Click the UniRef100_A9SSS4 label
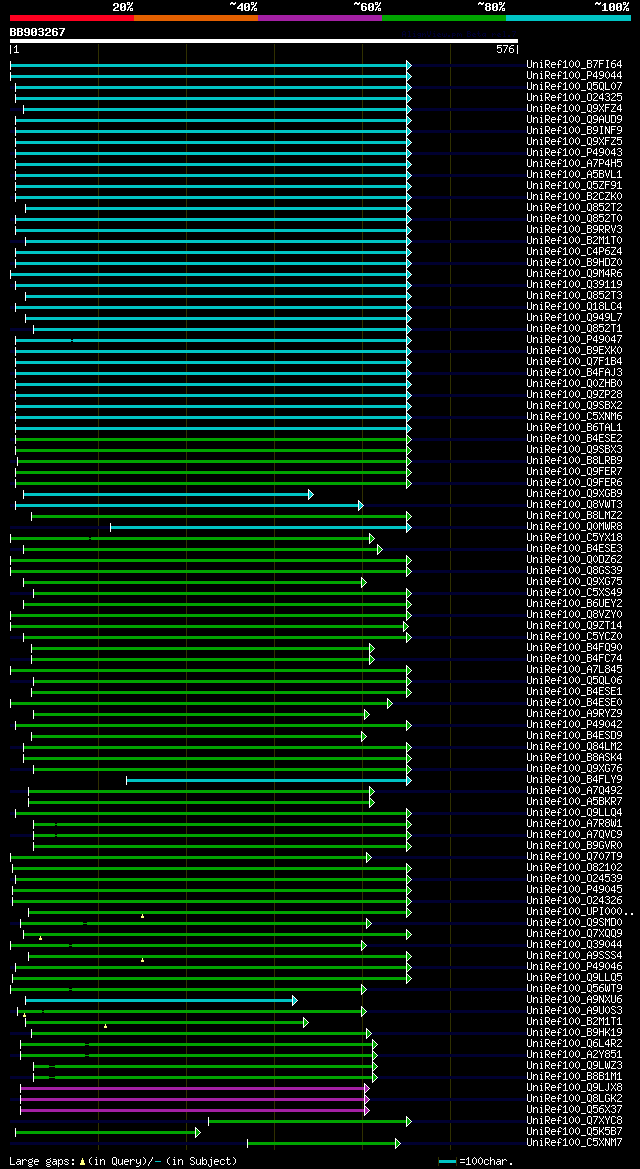 tap(574, 956)
